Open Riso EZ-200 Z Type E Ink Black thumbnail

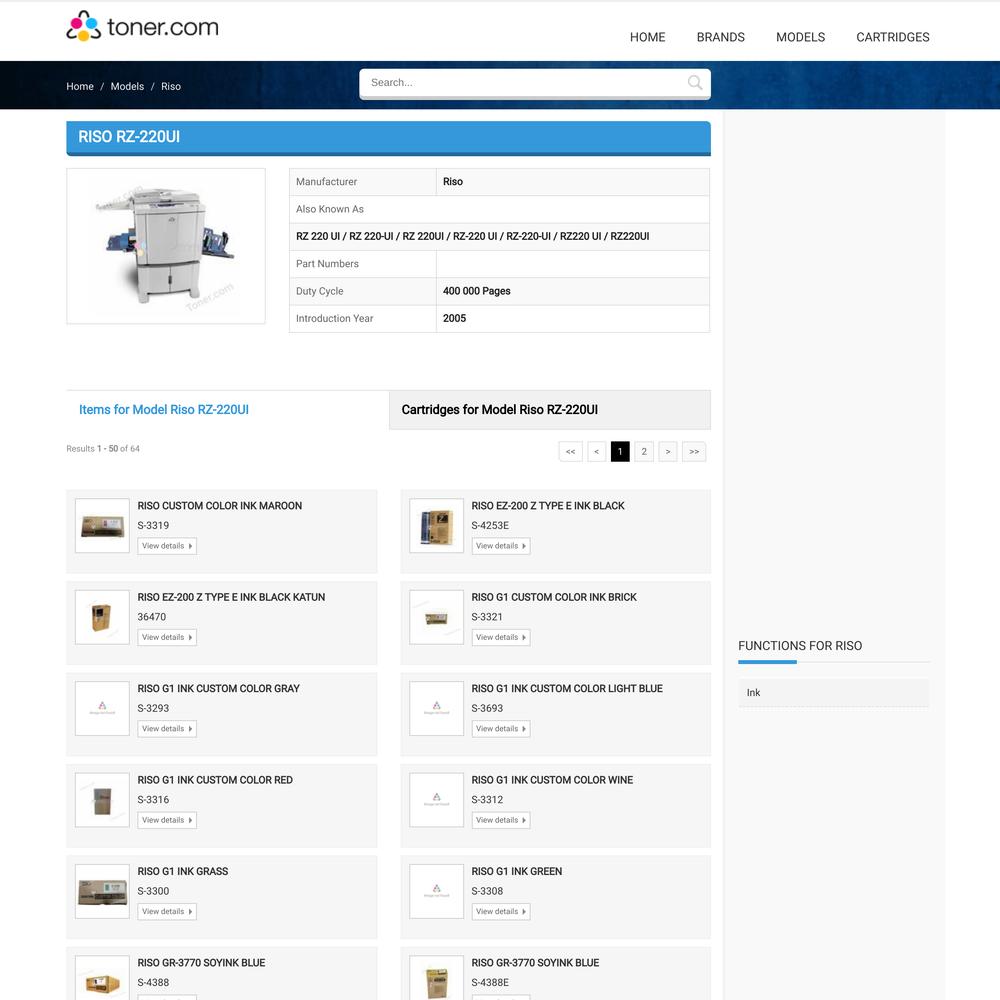click(x=436, y=526)
